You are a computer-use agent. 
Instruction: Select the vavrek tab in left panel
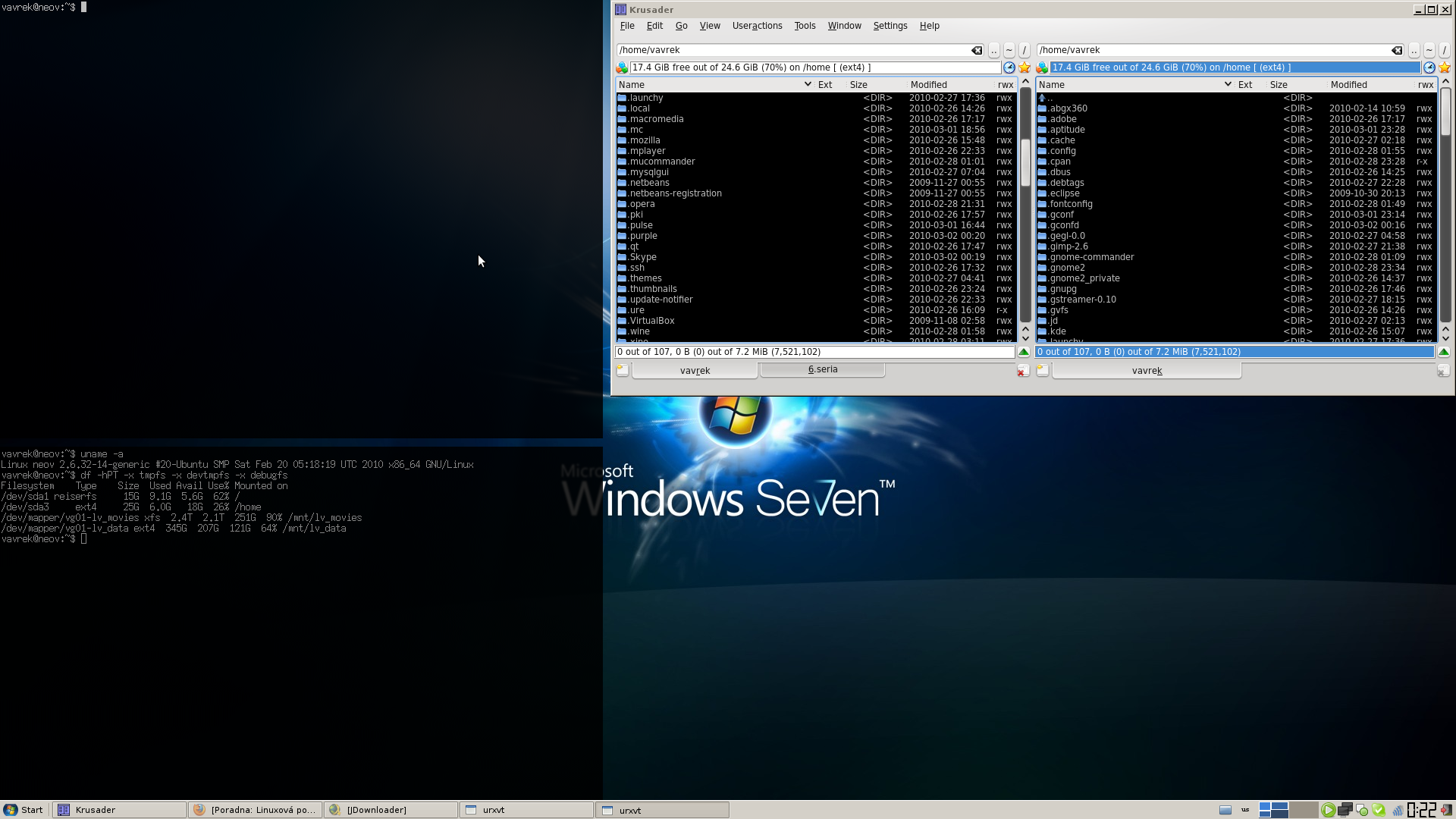695,371
